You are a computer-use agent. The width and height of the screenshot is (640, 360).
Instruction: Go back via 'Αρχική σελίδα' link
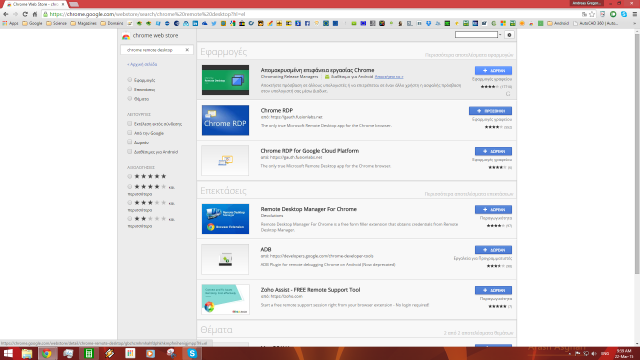[142, 64]
